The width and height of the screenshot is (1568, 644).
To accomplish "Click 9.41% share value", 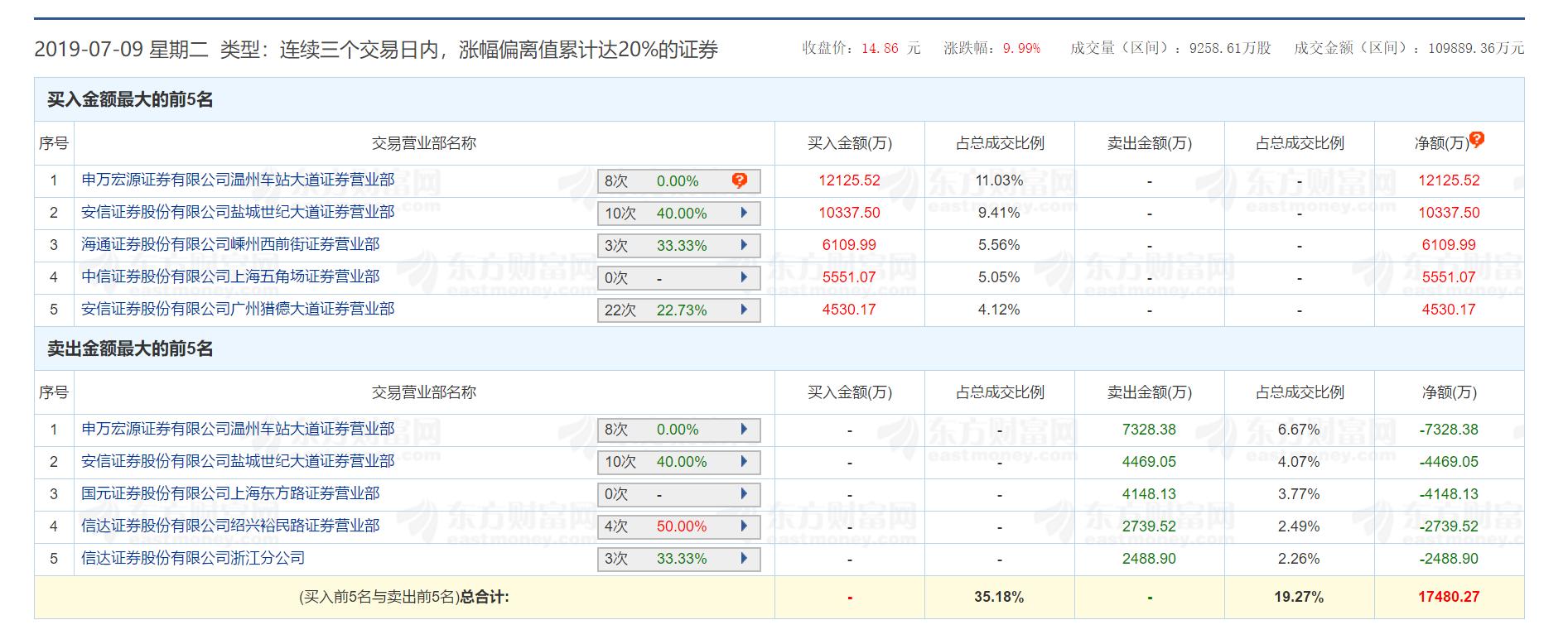I will tap(999, 213).
